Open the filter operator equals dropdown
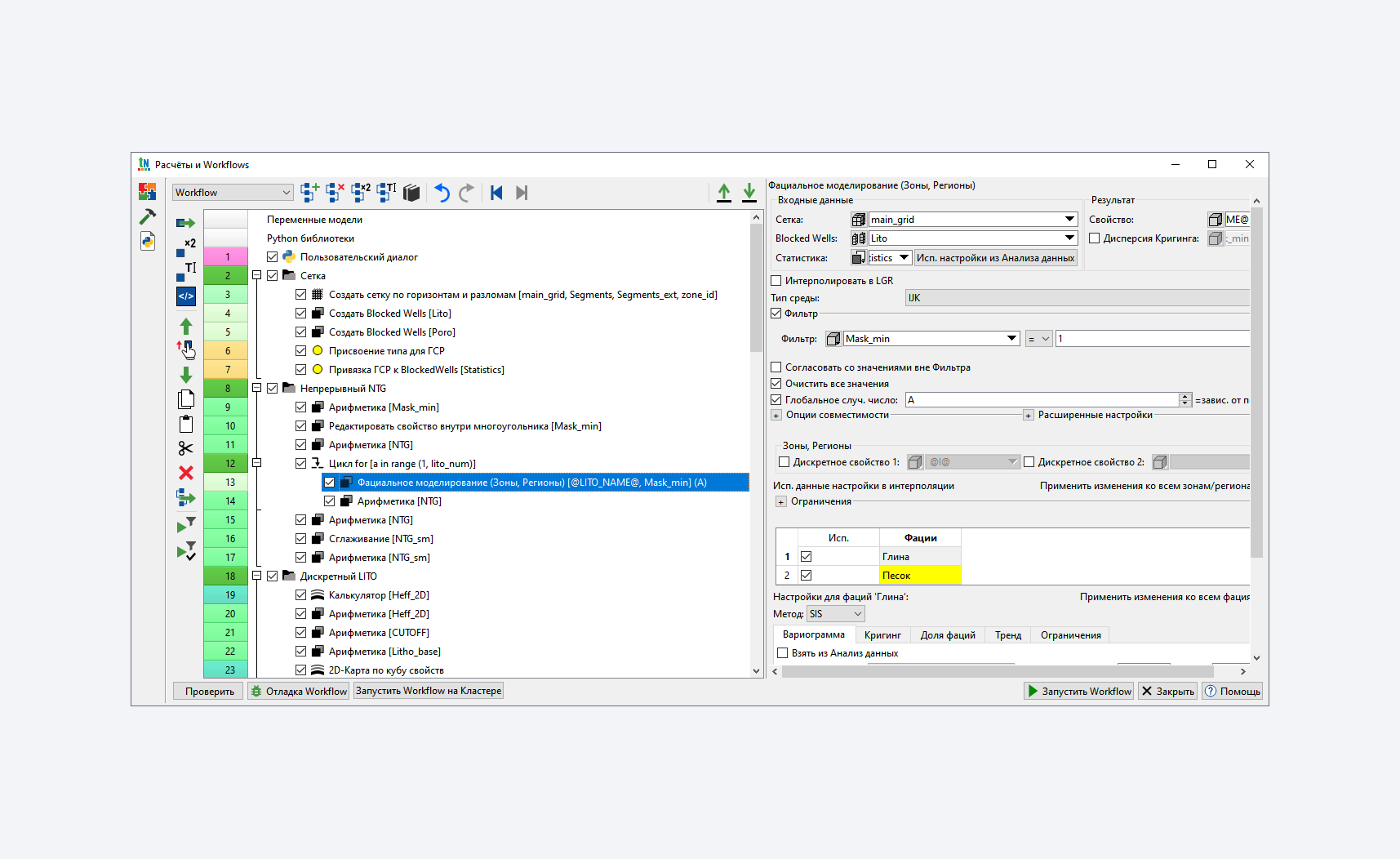The height and width of the screenshot is (859, 1400). [x=1039, y=339]
